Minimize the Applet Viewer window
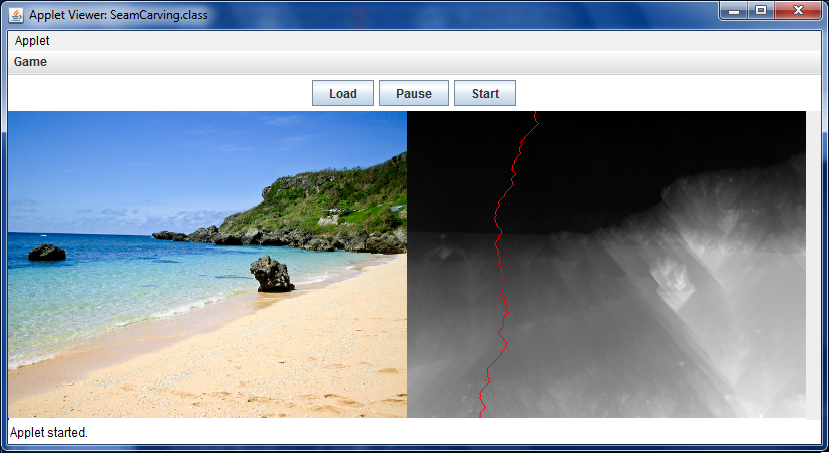The height and width of the screenshot is (453, 831). click(x=737, y=10)
